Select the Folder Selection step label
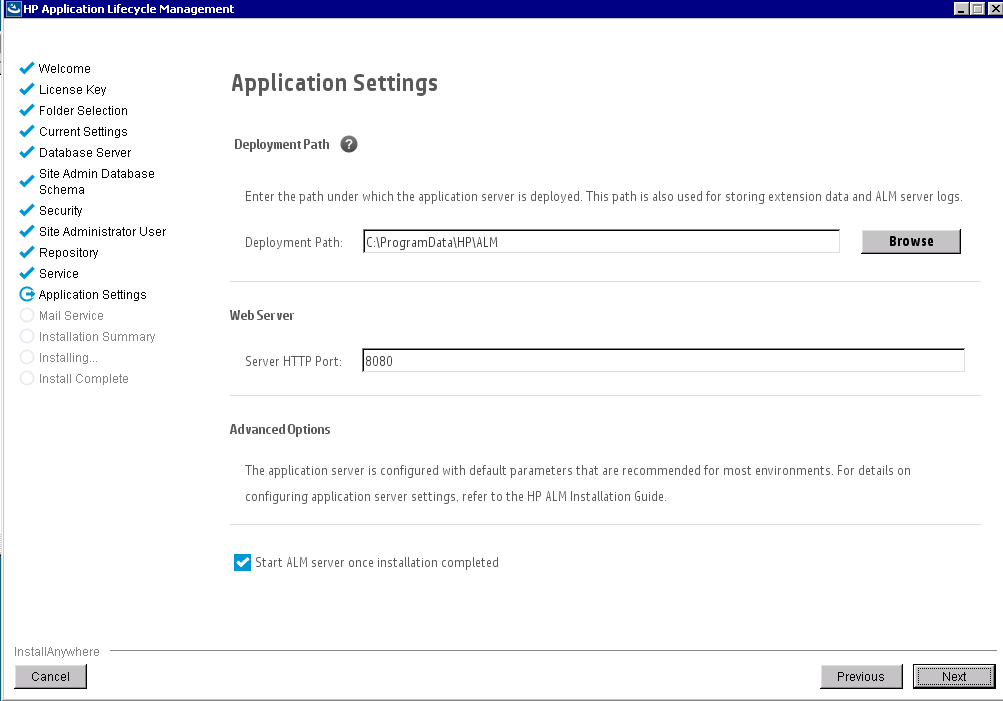1003x701 pixels. point(83,111)
